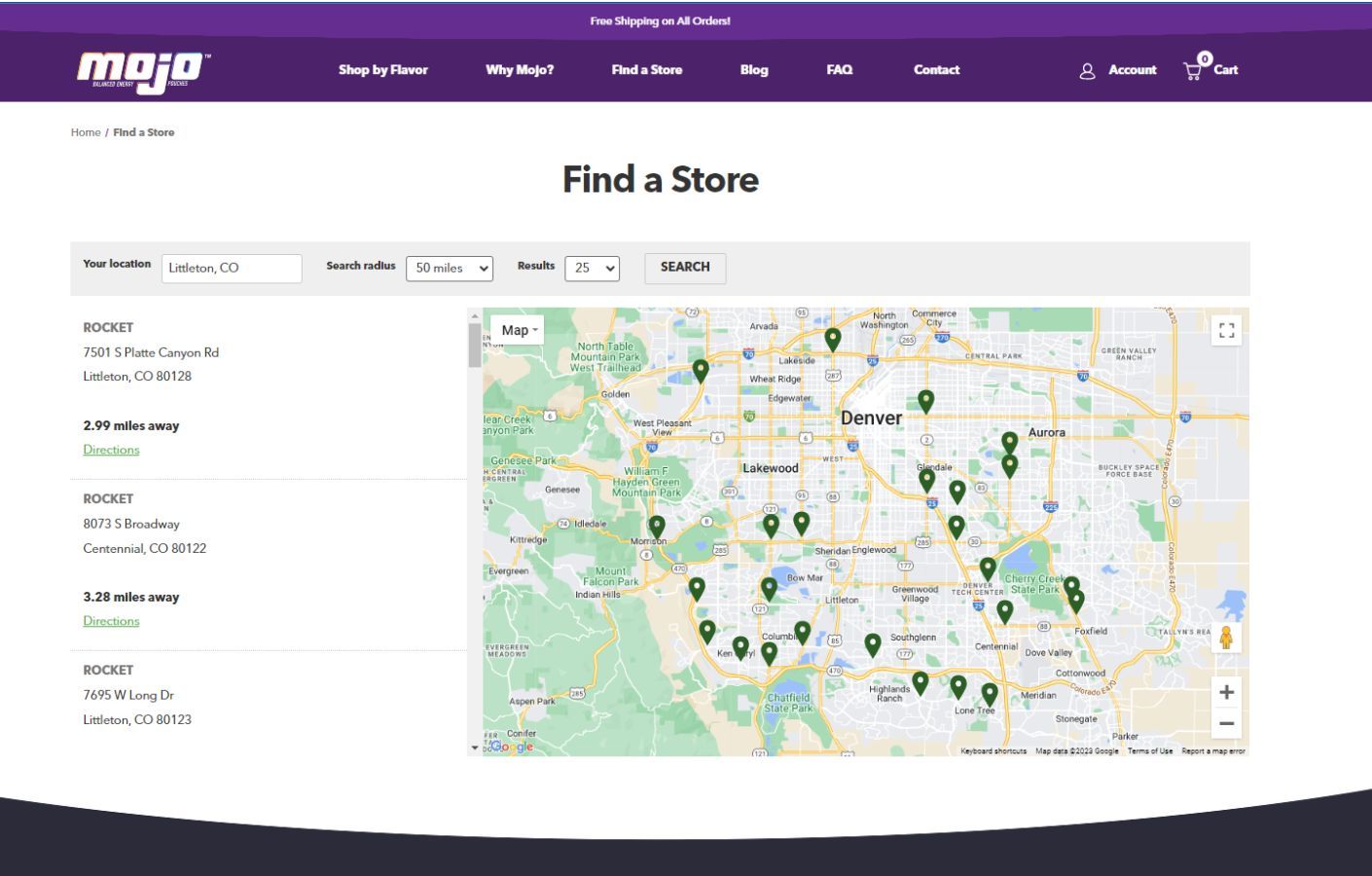Viewport: 1372px width, 876px height.
Task: Click the store list scroll-down arrow
Action: pyautogui.click(x=475, y=748)
